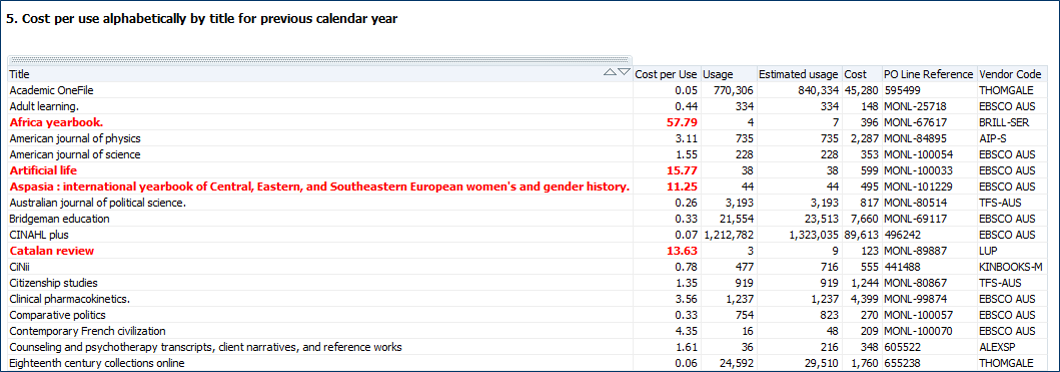This screenshot has width=1060, height=372.
Task: Select the Comparative politics title
Action: pyautogui.click(x=57, y=315)
